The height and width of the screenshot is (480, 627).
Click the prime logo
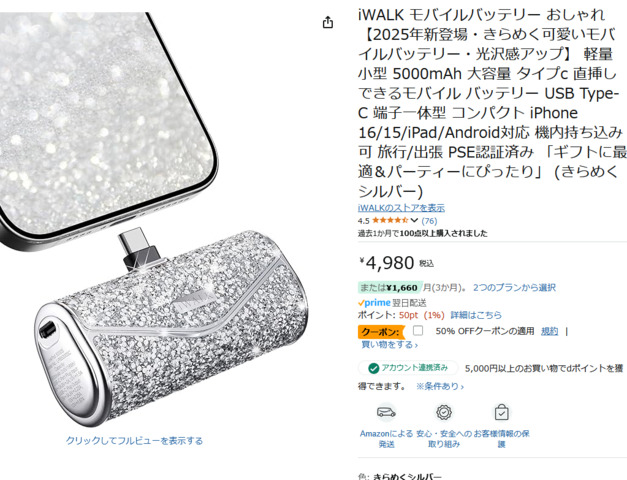(374, 303)
